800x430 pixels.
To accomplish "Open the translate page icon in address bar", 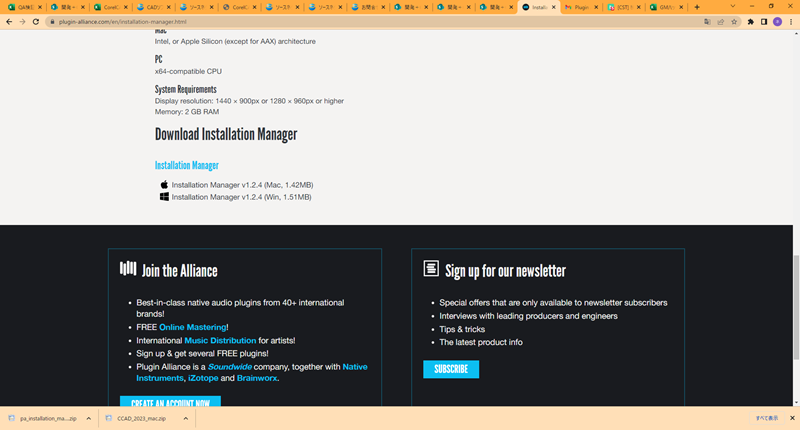I will [707, 22].
